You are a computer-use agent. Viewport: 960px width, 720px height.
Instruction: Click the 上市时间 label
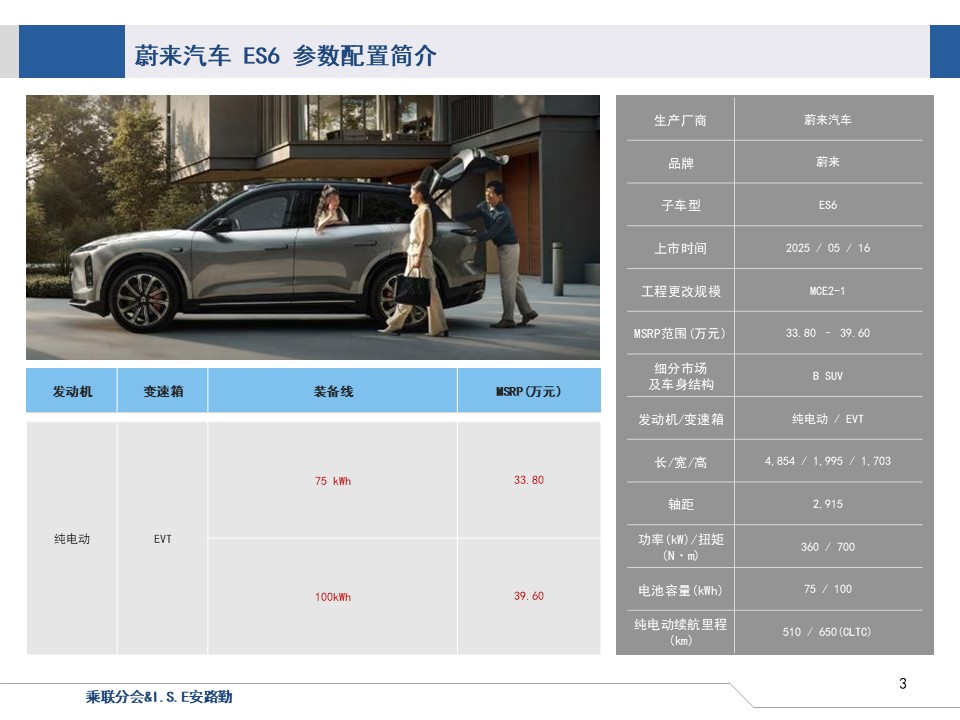680,249
